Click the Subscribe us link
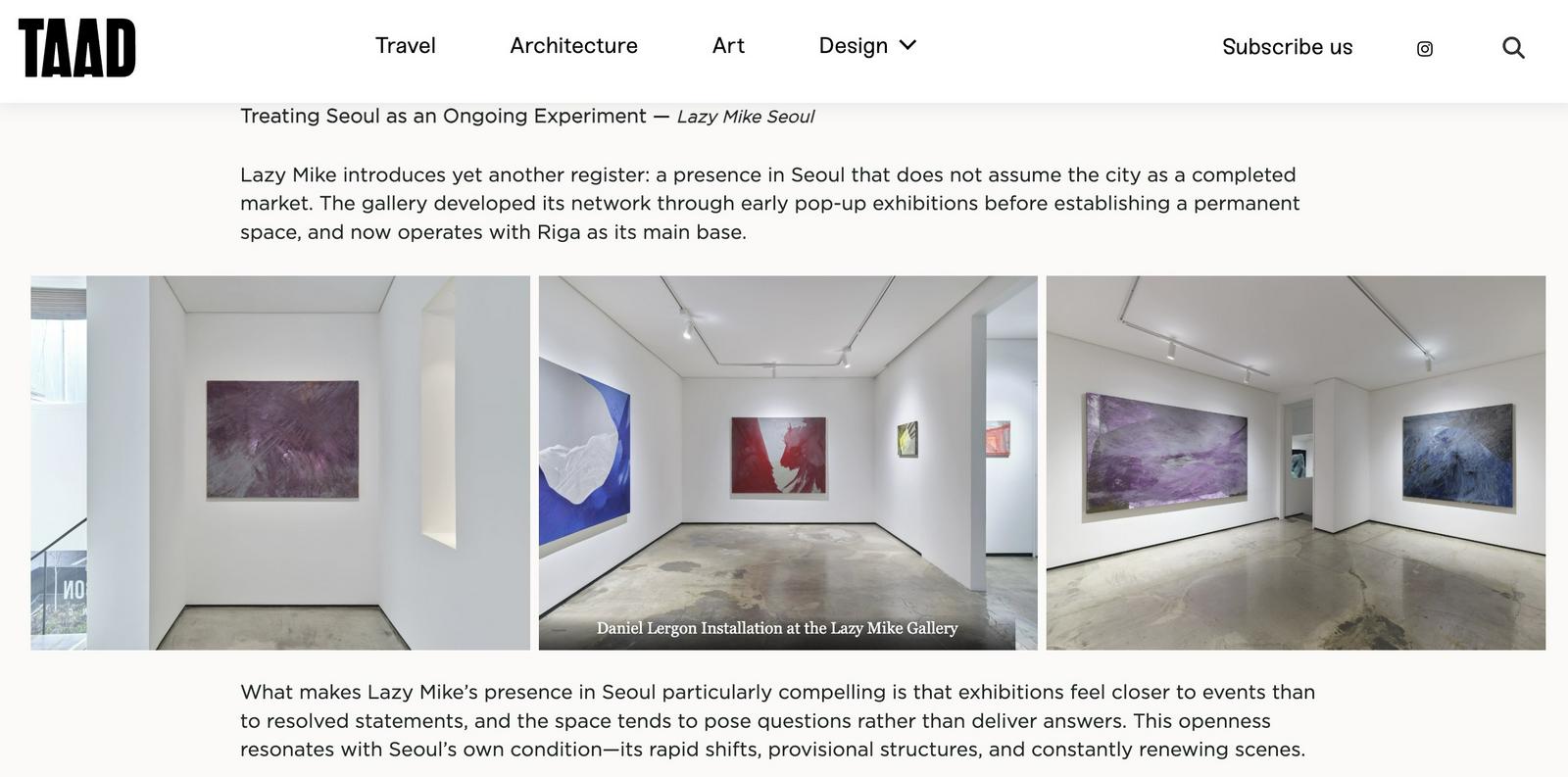This screenshot has height=777, width=1568. coord(1287,47)
